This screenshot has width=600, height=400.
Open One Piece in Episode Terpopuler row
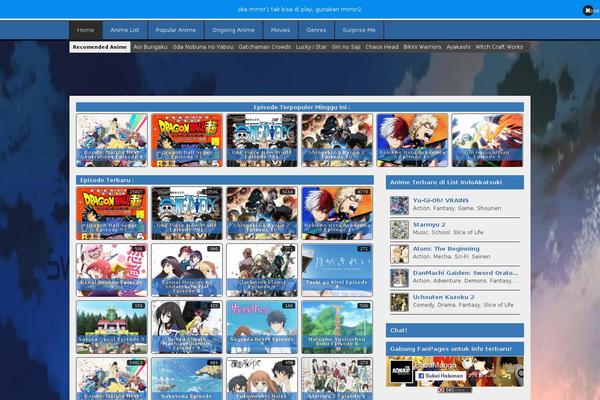pyautogui.click(x=262, y=140)
